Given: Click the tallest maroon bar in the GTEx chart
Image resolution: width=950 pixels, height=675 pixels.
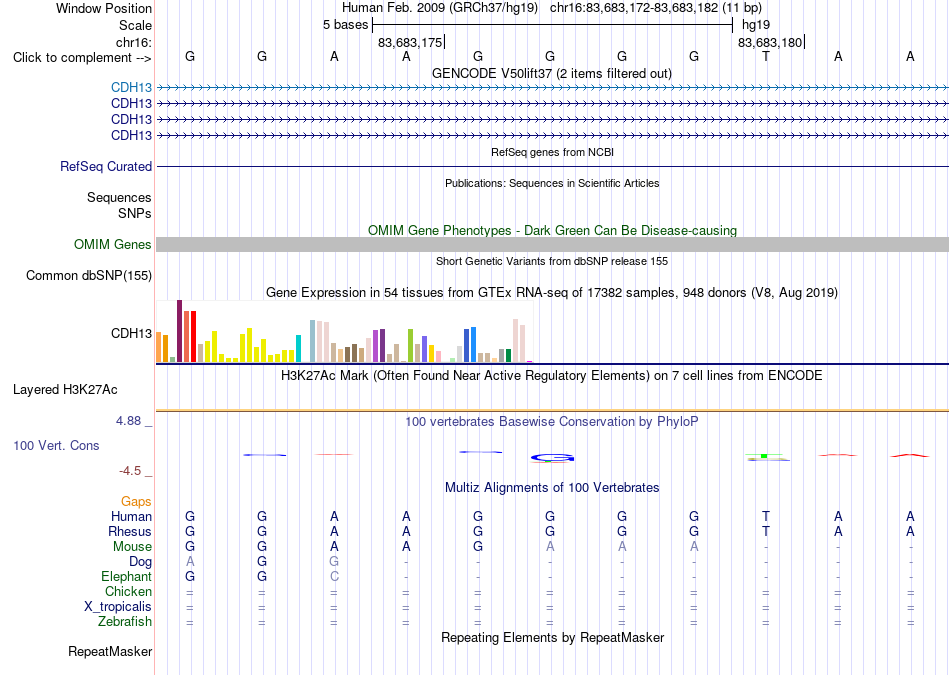Looking at the screenshot, I should [179, 331].
